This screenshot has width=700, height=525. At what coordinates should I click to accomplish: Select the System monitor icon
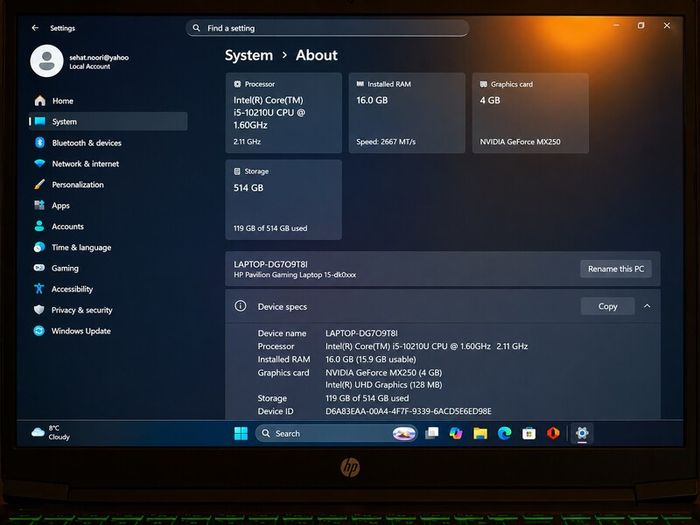tap(40, 121)
